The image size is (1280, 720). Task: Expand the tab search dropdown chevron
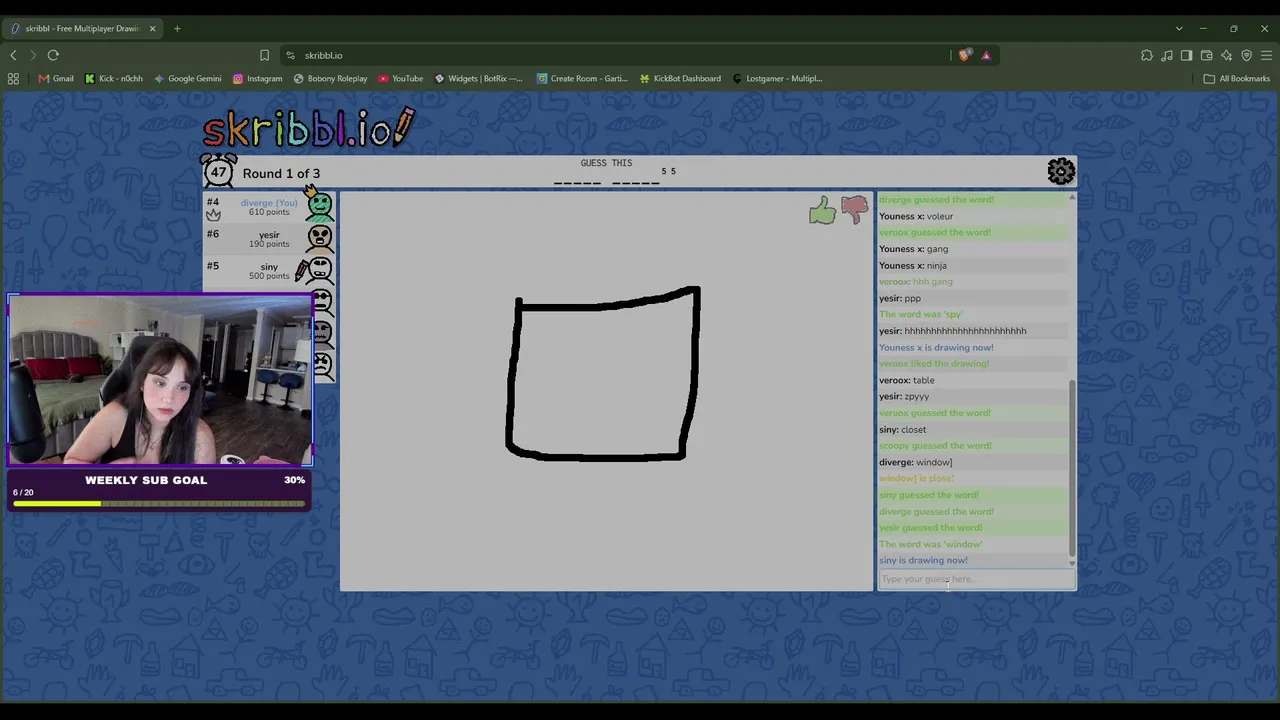(x=1179, y=28)
